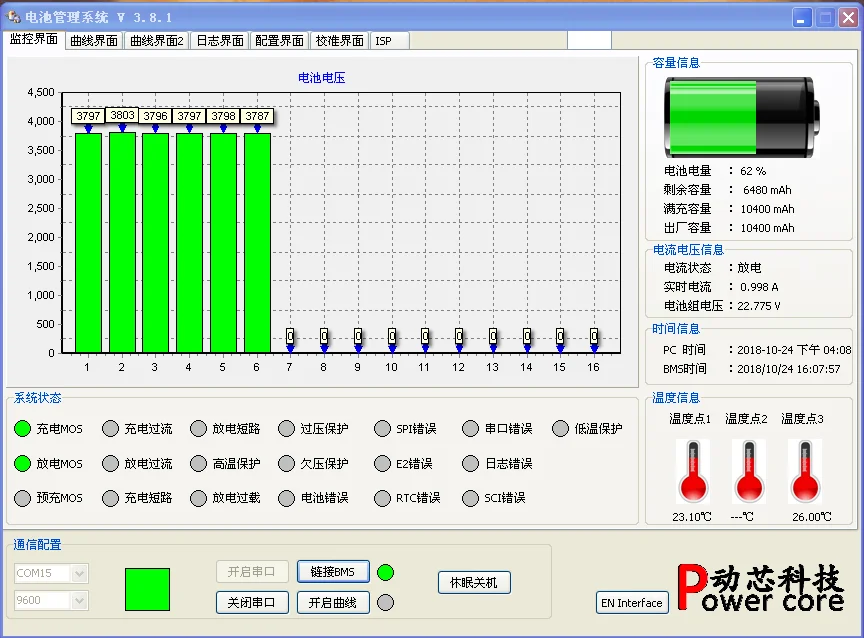Open the 配置界面 tab
The image size is (864, 638).
point(279,41)
